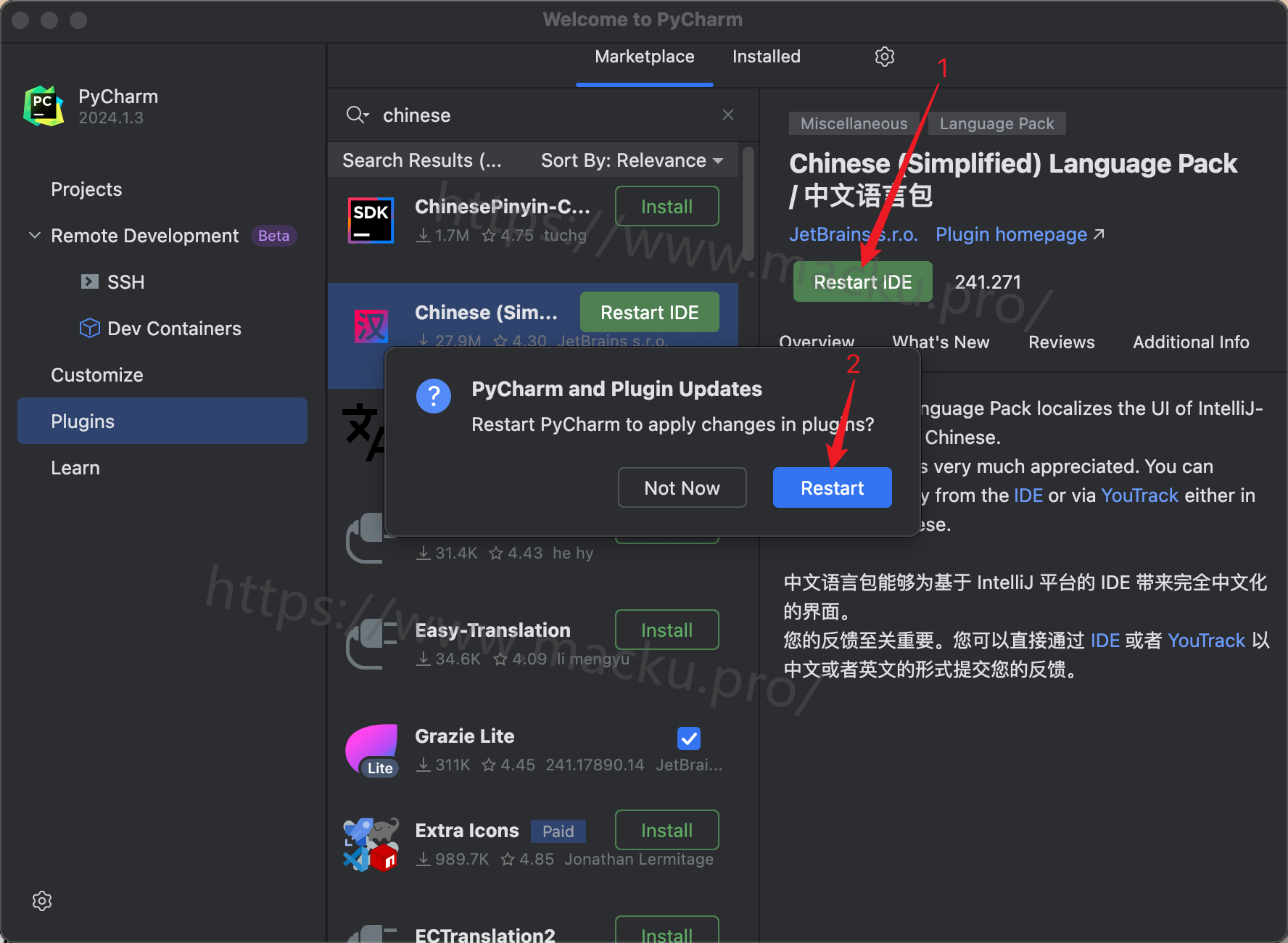Switch to the Marketplace tab

644,57
